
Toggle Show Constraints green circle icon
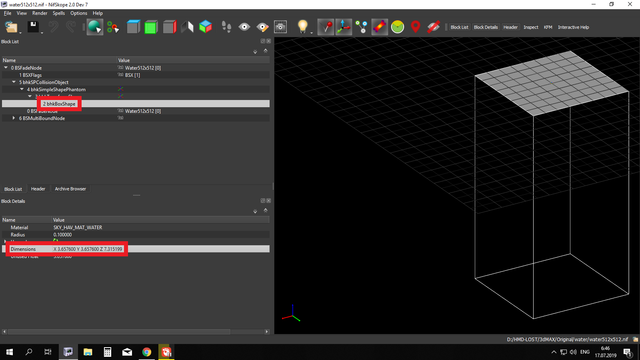[398, 27]
